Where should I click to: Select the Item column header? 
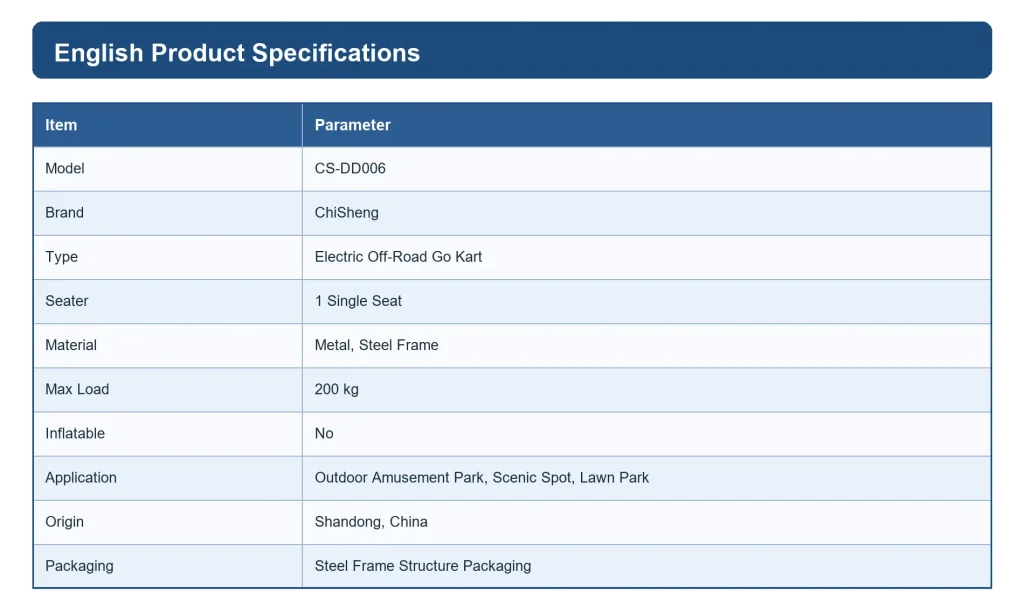(61, 125)
